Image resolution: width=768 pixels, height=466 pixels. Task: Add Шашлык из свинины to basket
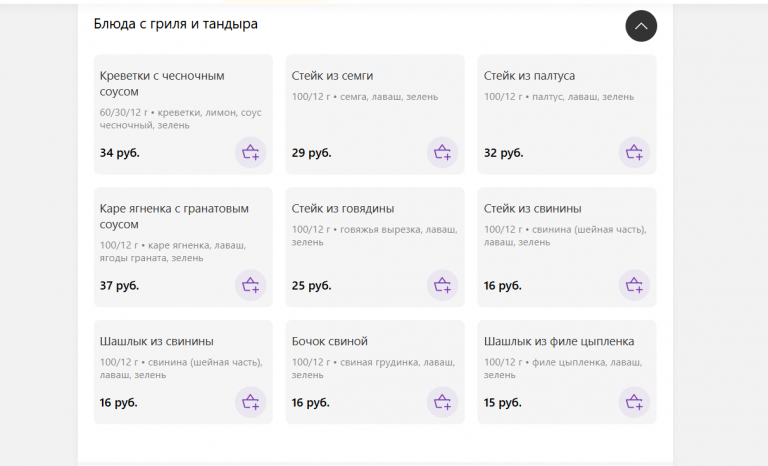(x=251, y=402)
